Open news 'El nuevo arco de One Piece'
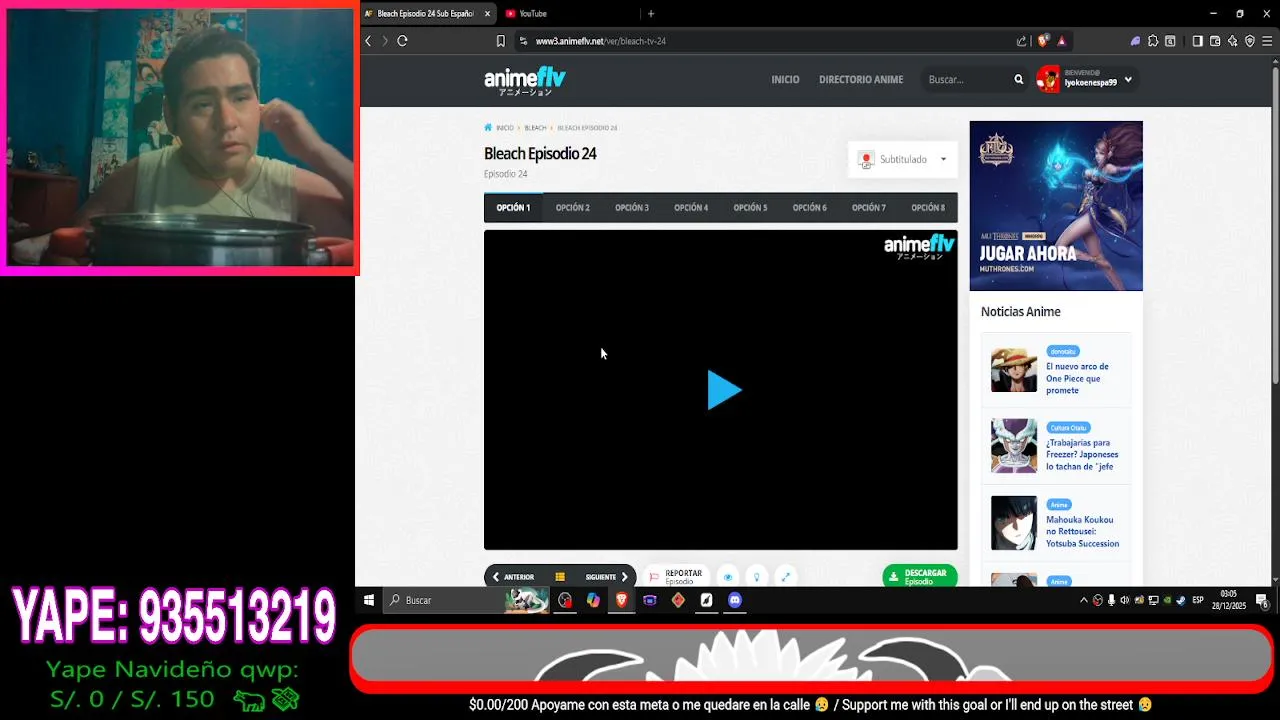This screenshot has width=1280, height=720. (x=1077, y=378)
